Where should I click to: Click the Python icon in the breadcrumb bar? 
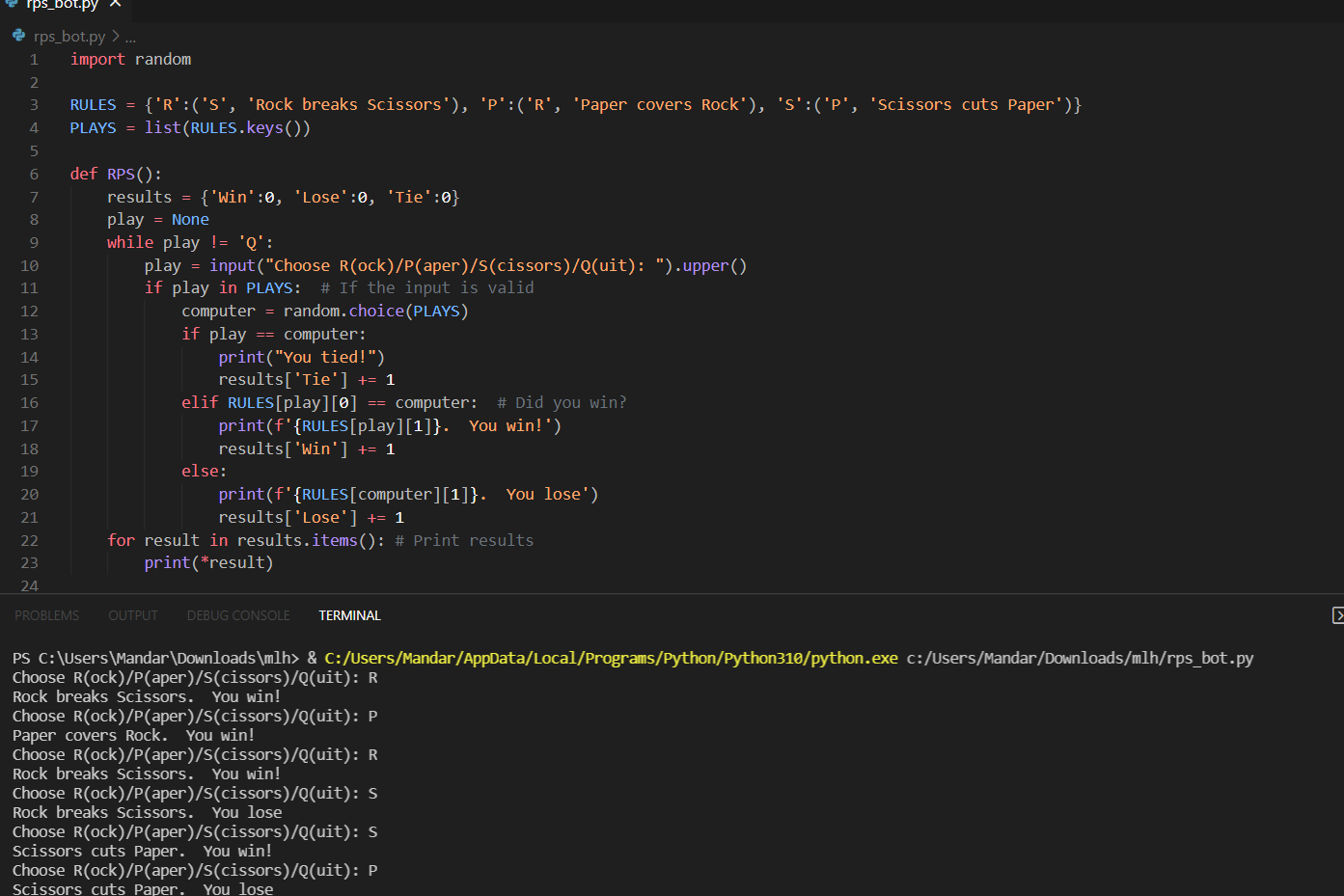click(18, 36)
